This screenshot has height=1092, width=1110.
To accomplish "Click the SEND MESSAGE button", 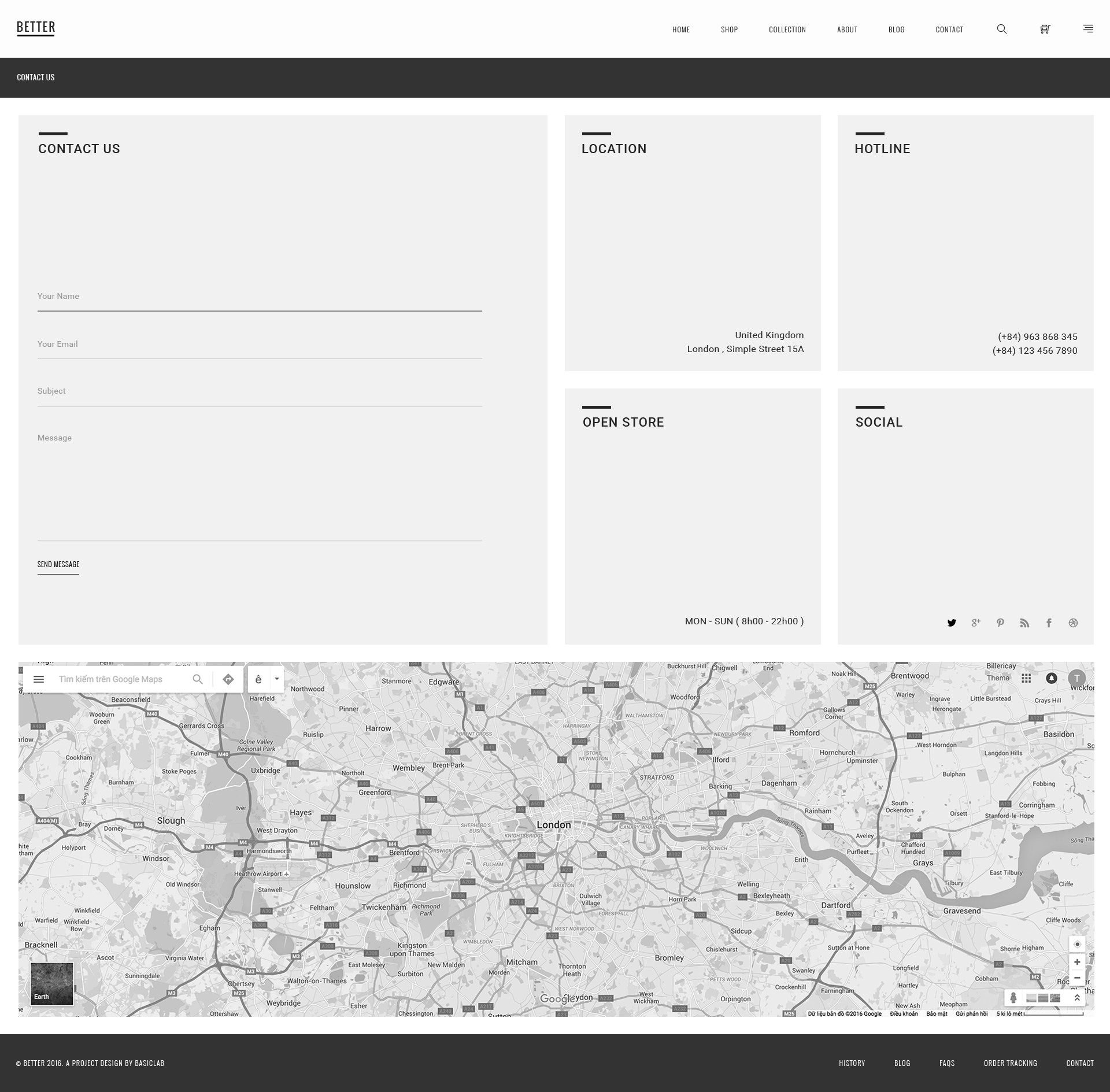I will tap(58, 564).
